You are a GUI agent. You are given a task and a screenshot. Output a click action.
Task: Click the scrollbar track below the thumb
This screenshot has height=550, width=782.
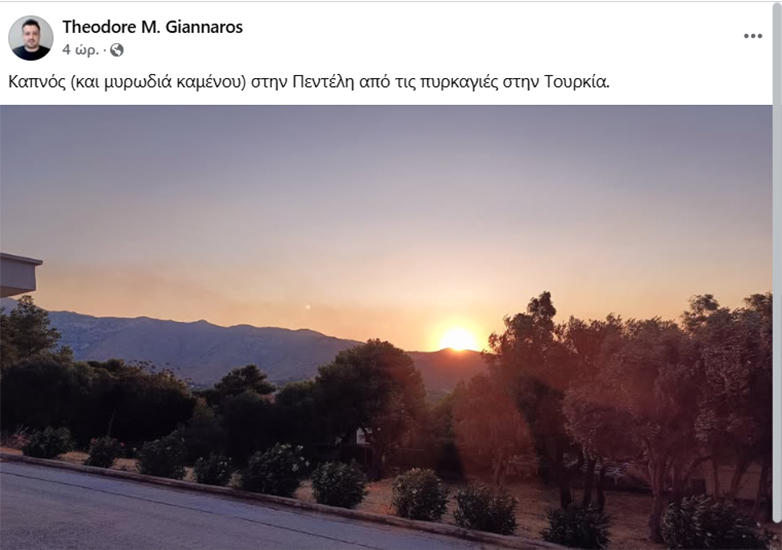(777, 534)
